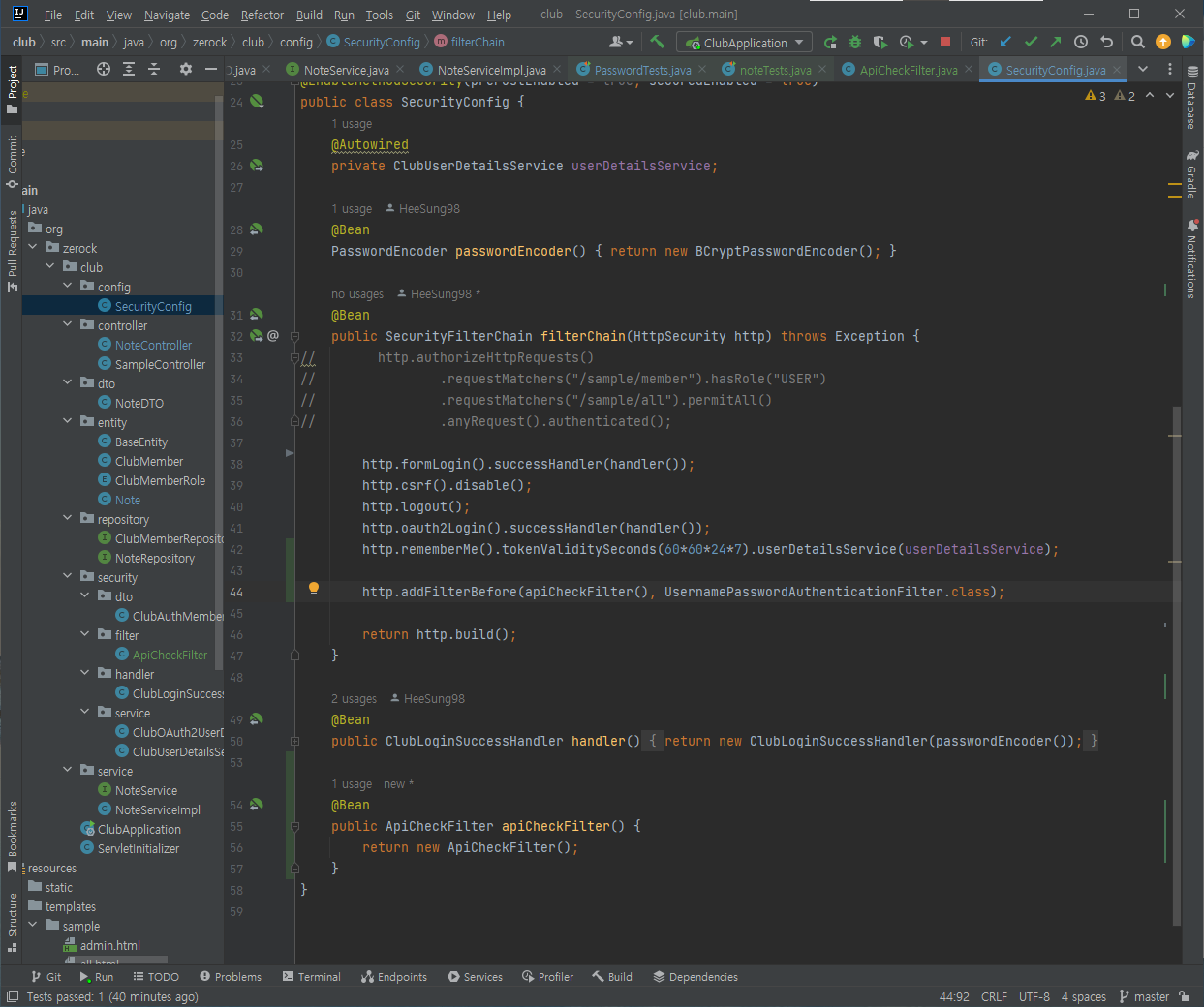Image resolution: width=1204 pixels, height=1007 pixels.
Task: Toggle the Project tool window stripe button
Action: (x=13, y=89)
